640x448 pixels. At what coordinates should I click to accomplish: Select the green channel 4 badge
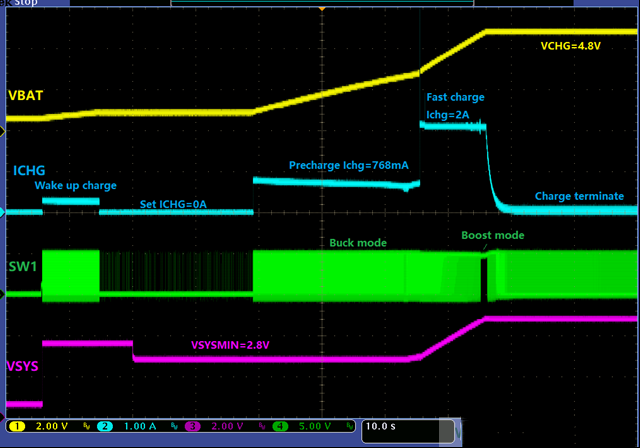pyautogui.click(x=280, y=426)
